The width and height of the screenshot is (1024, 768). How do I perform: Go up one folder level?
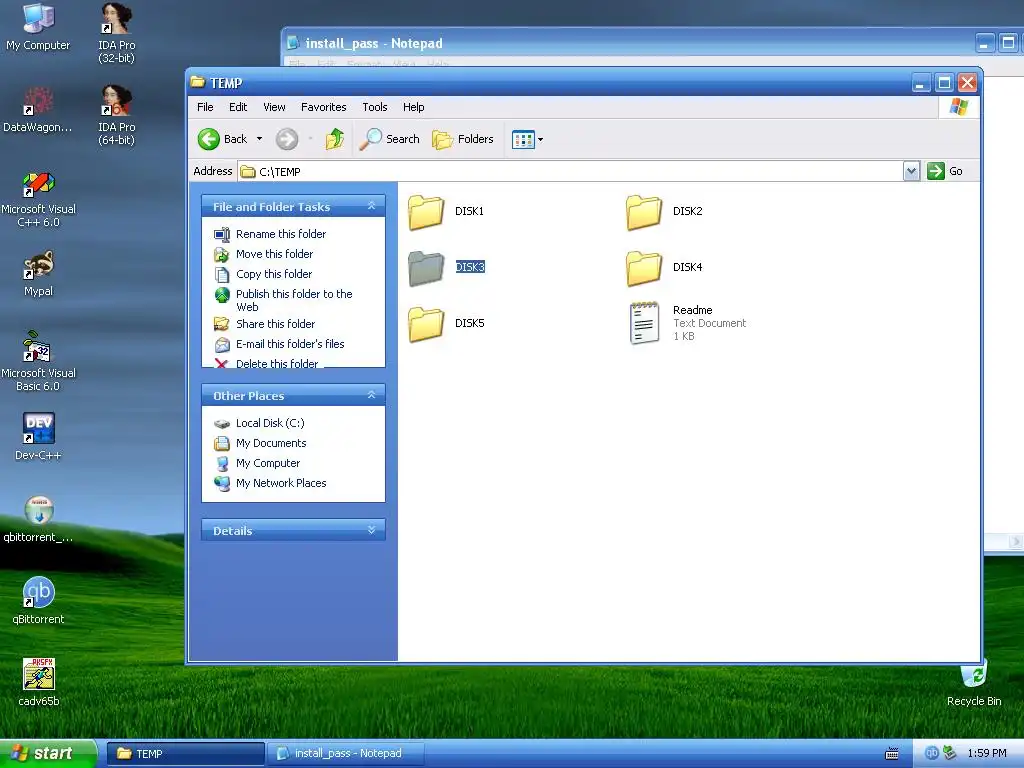334,139
